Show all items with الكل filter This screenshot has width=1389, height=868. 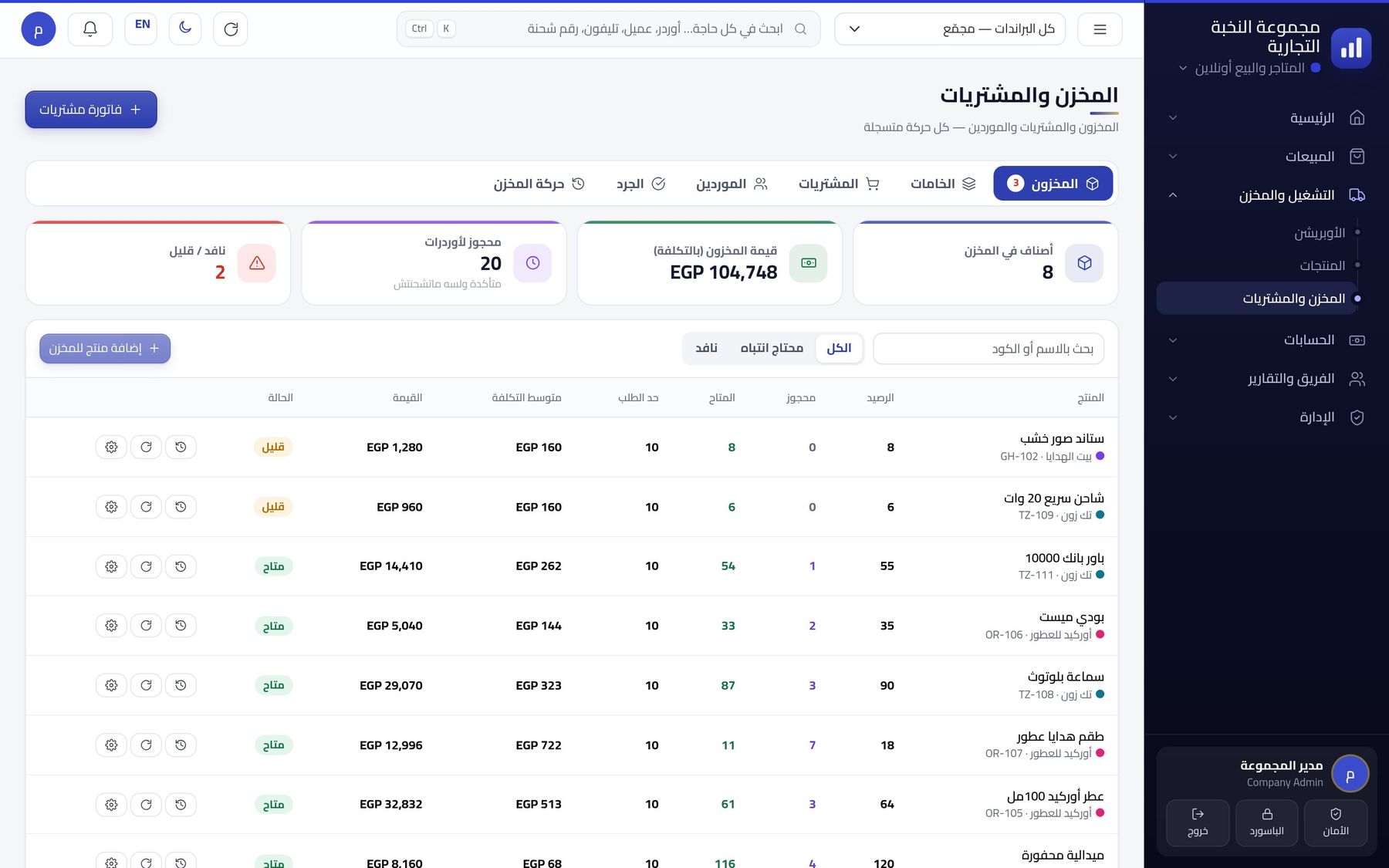[x=839, y=348]
